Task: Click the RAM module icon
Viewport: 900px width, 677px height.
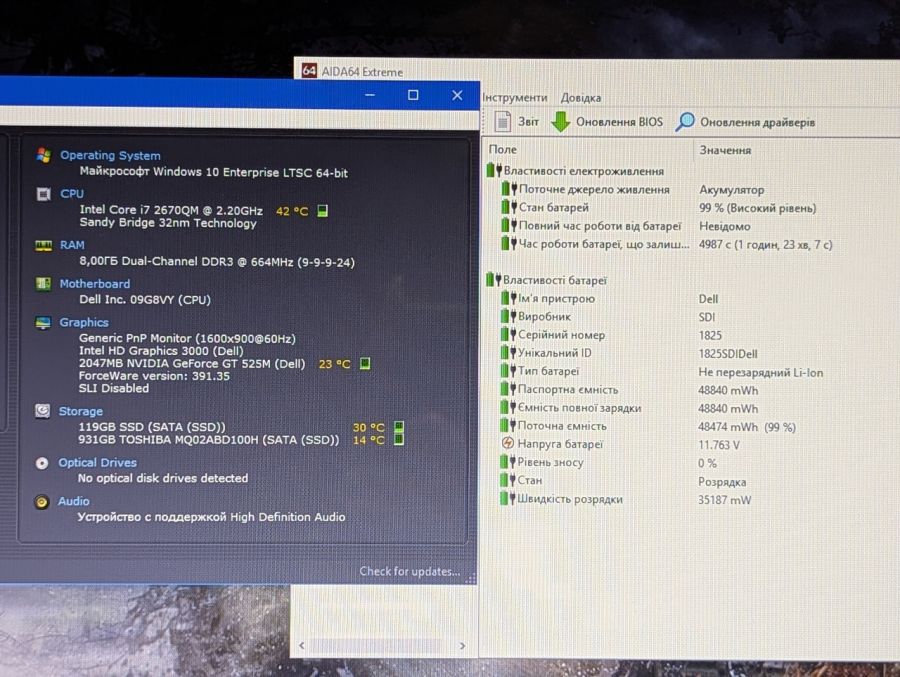Action: tap(44, 246)
